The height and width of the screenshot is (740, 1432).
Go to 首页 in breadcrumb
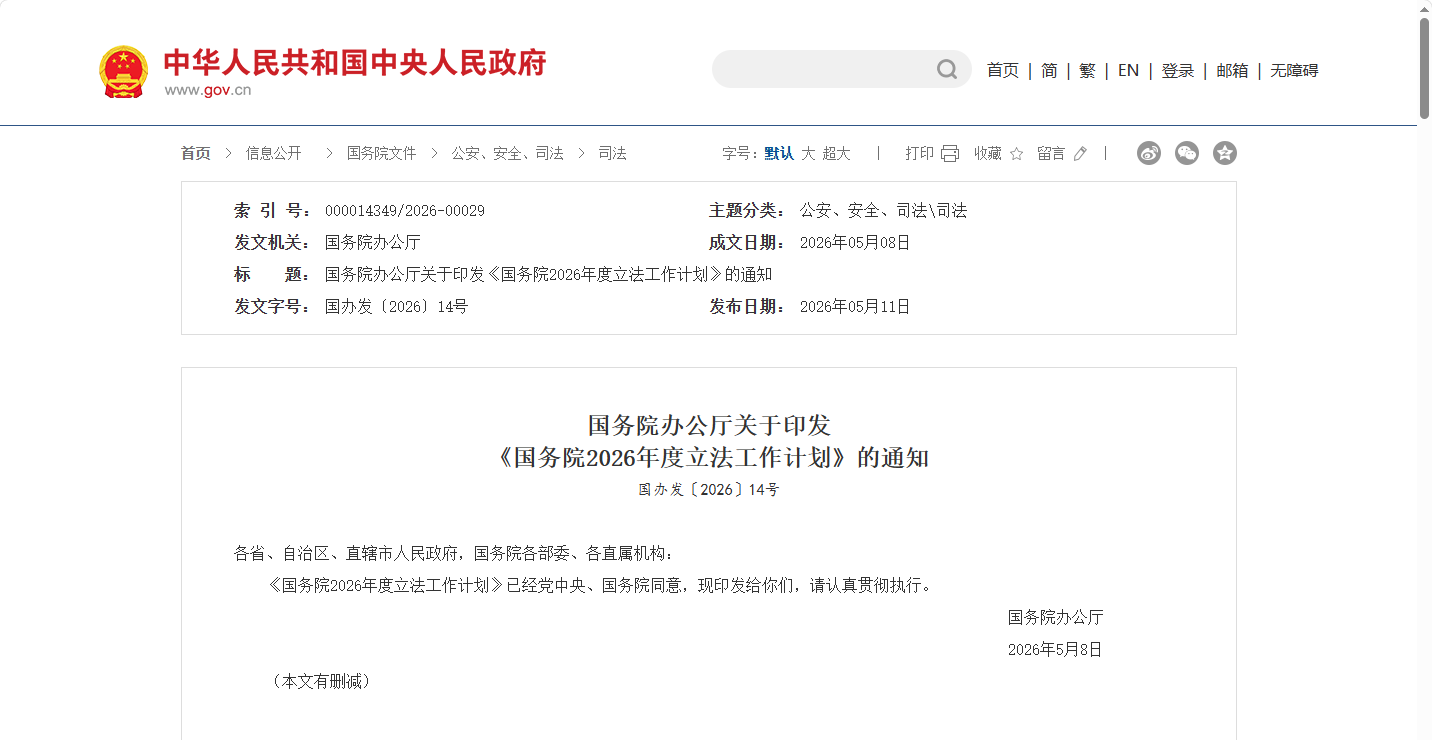click(196, 153)
